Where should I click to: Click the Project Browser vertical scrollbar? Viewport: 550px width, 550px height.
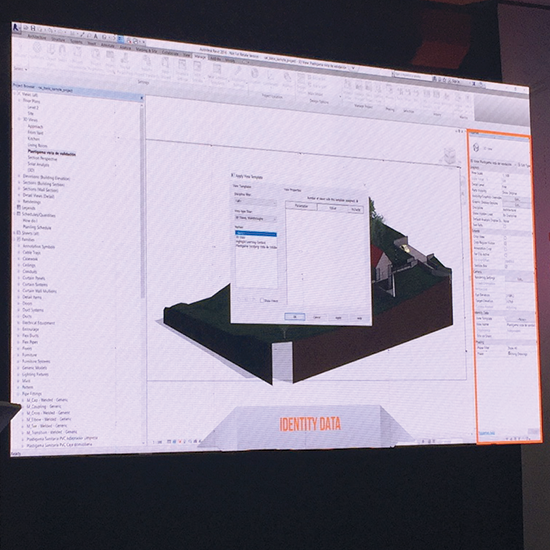pyautogui.click(x=143, y=202)
